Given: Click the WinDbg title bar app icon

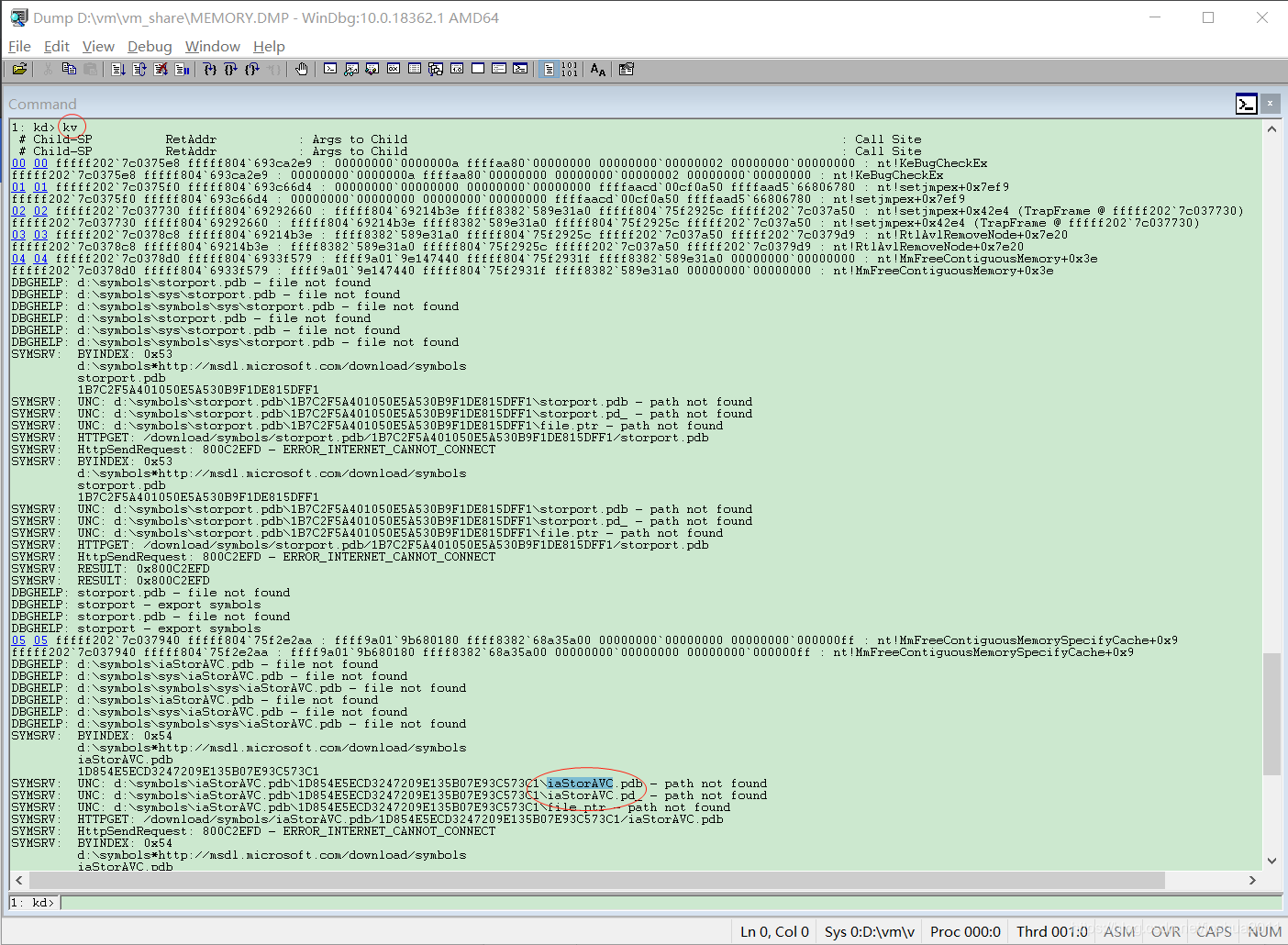Looking at the screenshot, I should pos(18,17).
